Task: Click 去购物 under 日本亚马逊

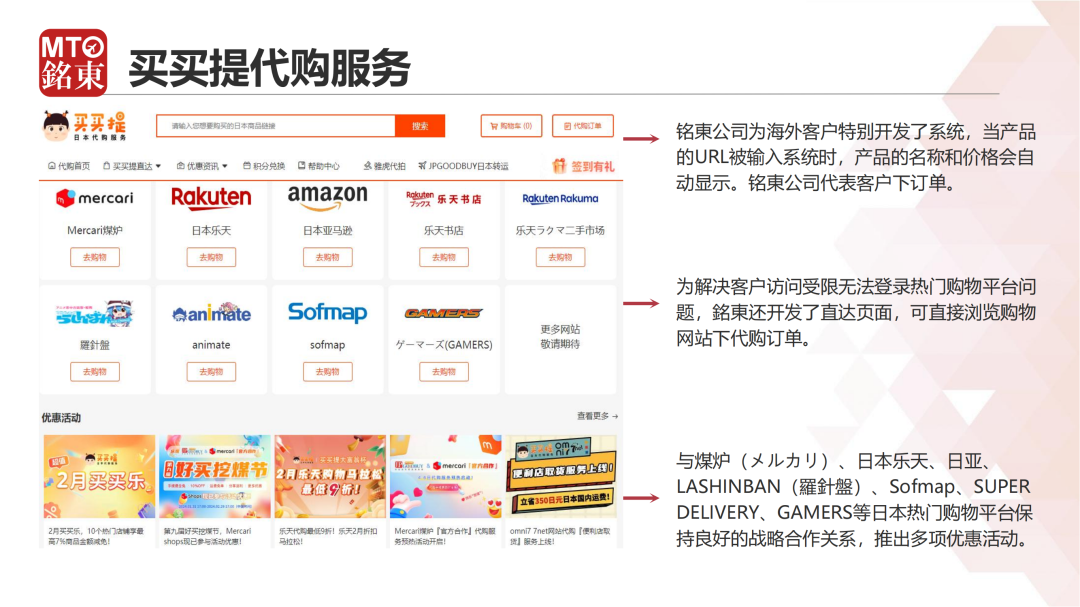Action: [327, 257]
